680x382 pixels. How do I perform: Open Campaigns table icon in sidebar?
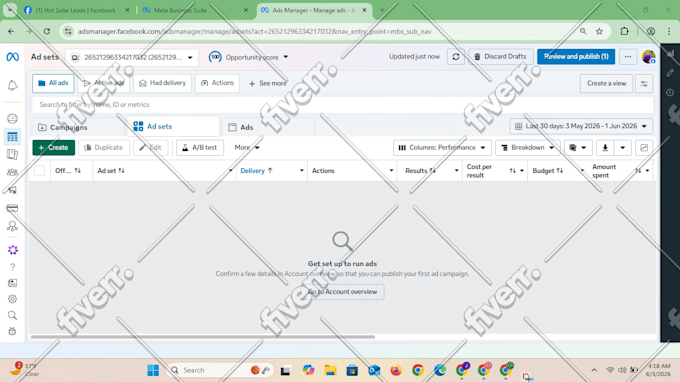pos(12,137)
